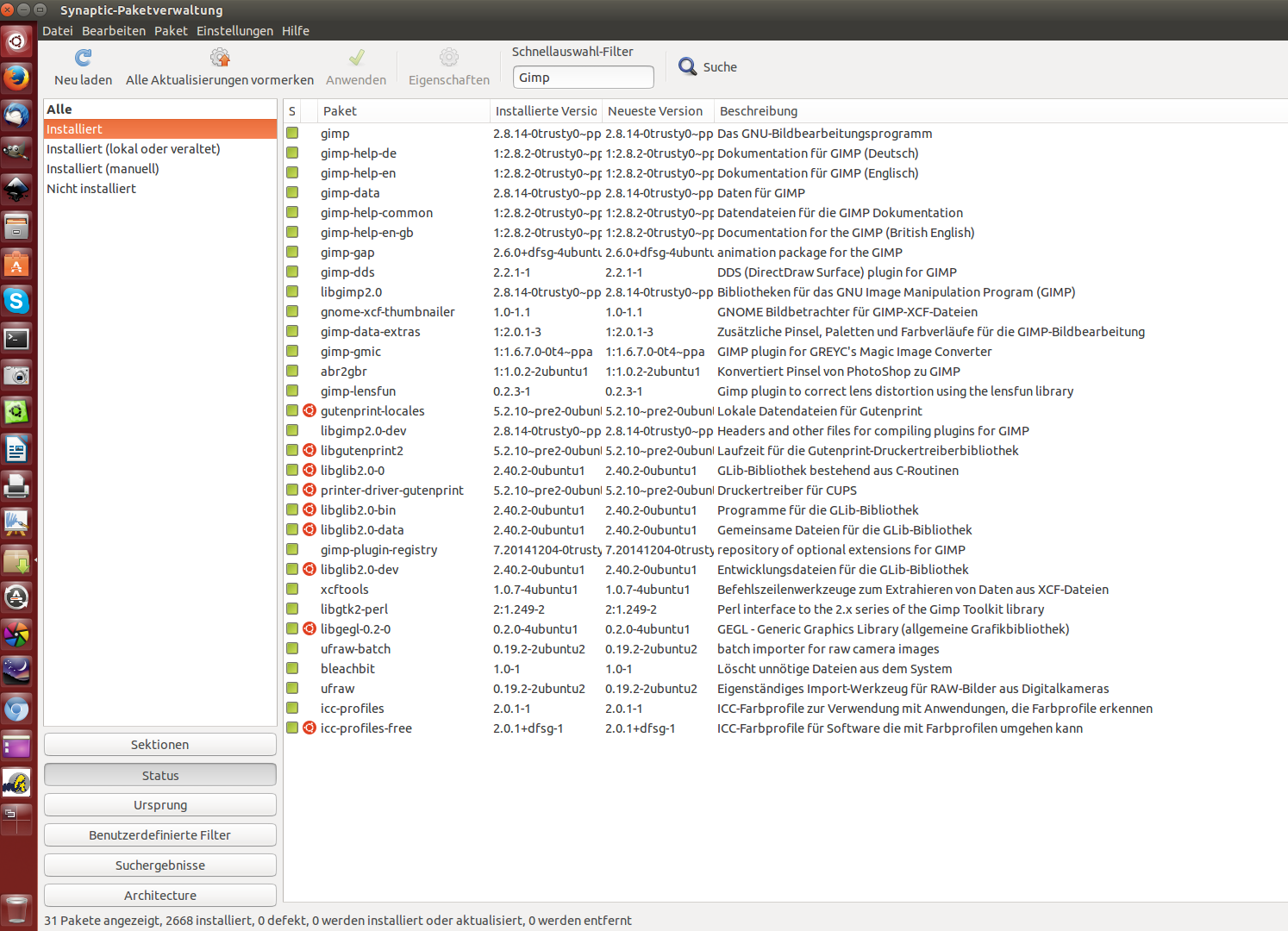1288x931 pixels.
Task: Click the Ubuntu logo next to gutenprint-locales
Action: (309, 411)
